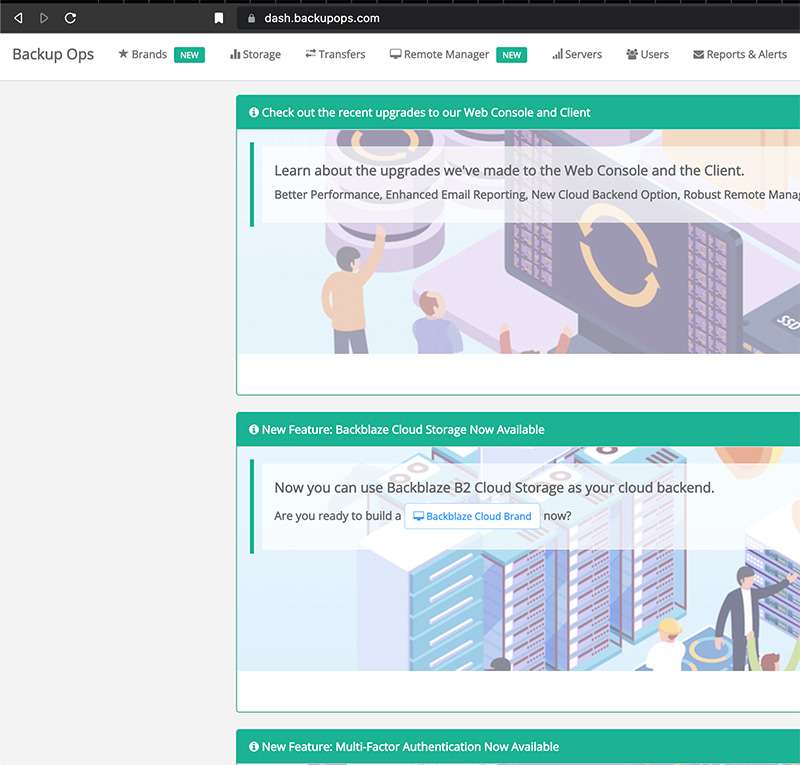Open the Users menu item

pos(647,54)
